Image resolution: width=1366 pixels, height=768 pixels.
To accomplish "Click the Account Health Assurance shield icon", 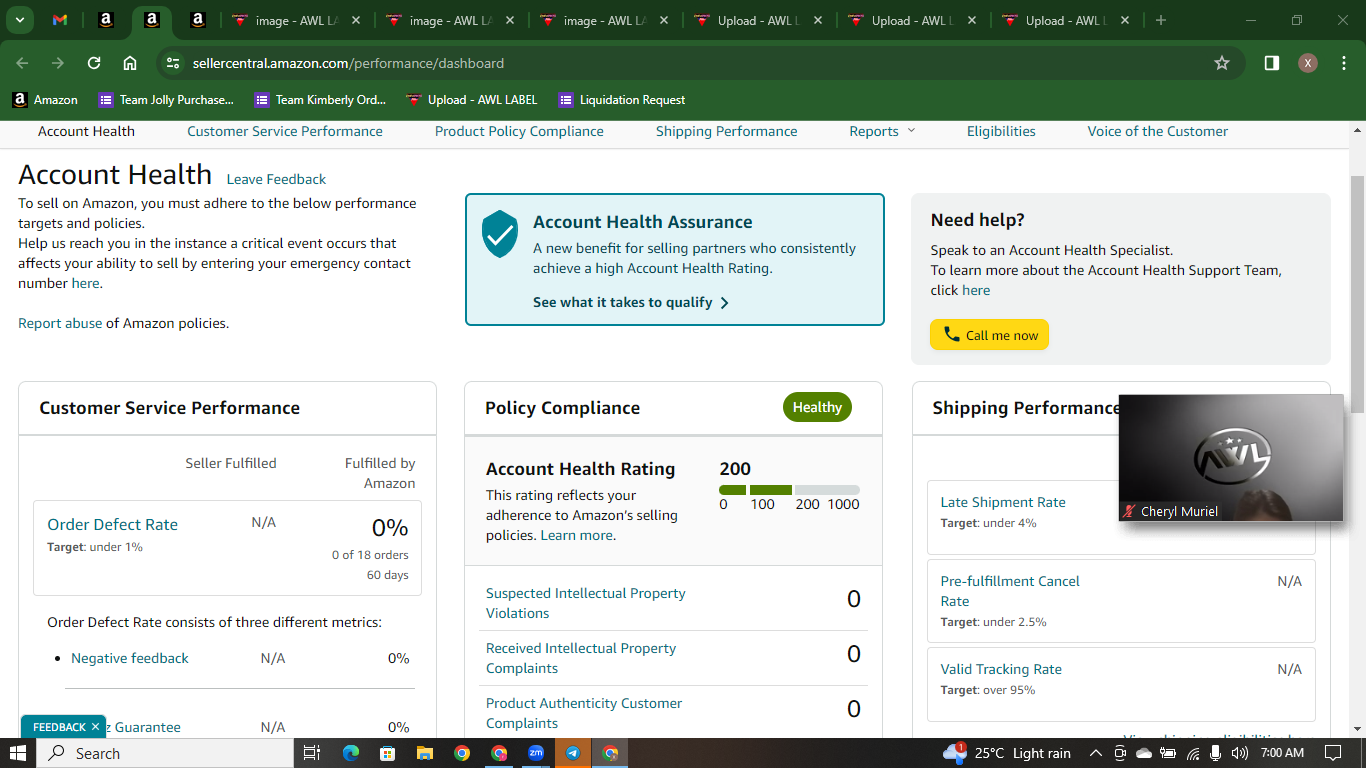I will [x=500, y=234].
